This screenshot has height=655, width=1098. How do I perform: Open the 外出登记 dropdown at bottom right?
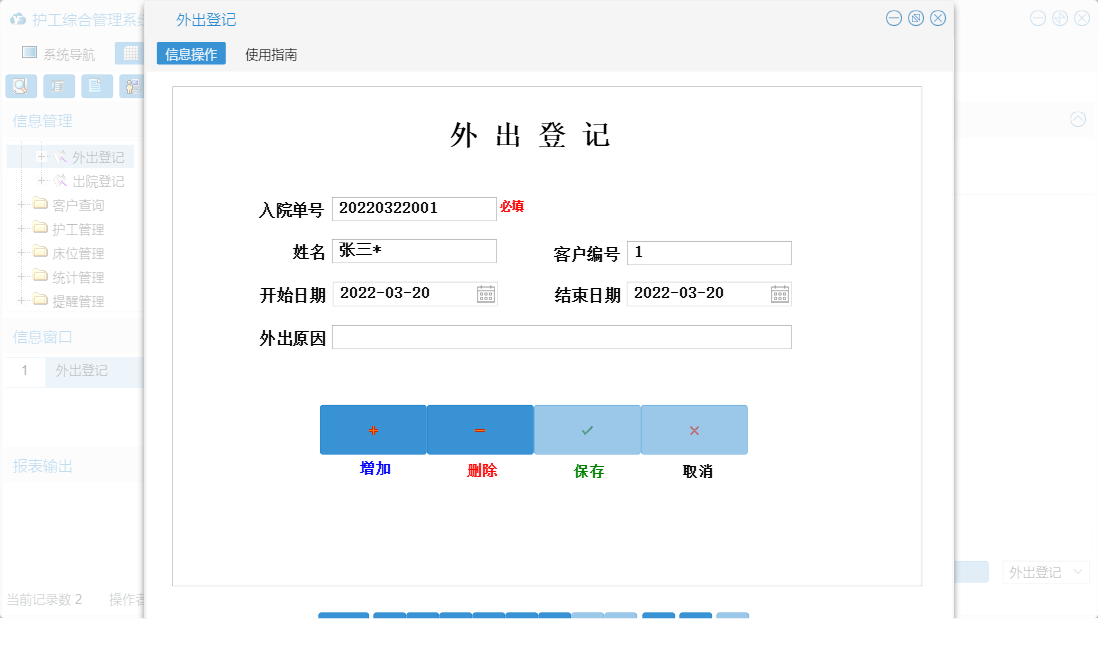coord(1046,571)
